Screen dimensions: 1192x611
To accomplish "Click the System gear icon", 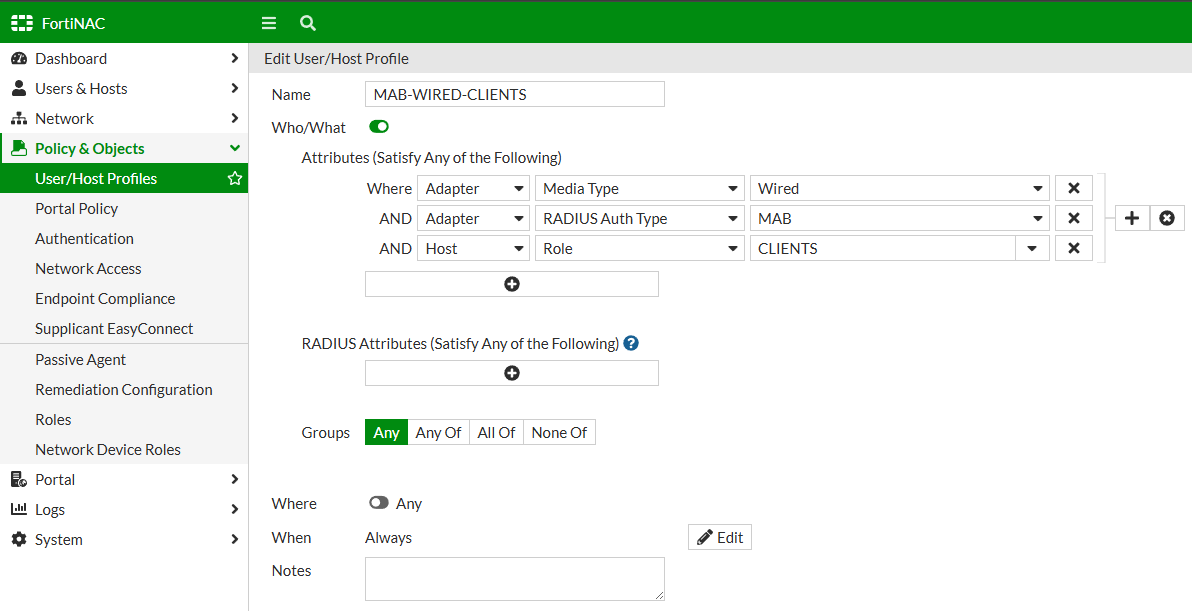I will 19,540.
